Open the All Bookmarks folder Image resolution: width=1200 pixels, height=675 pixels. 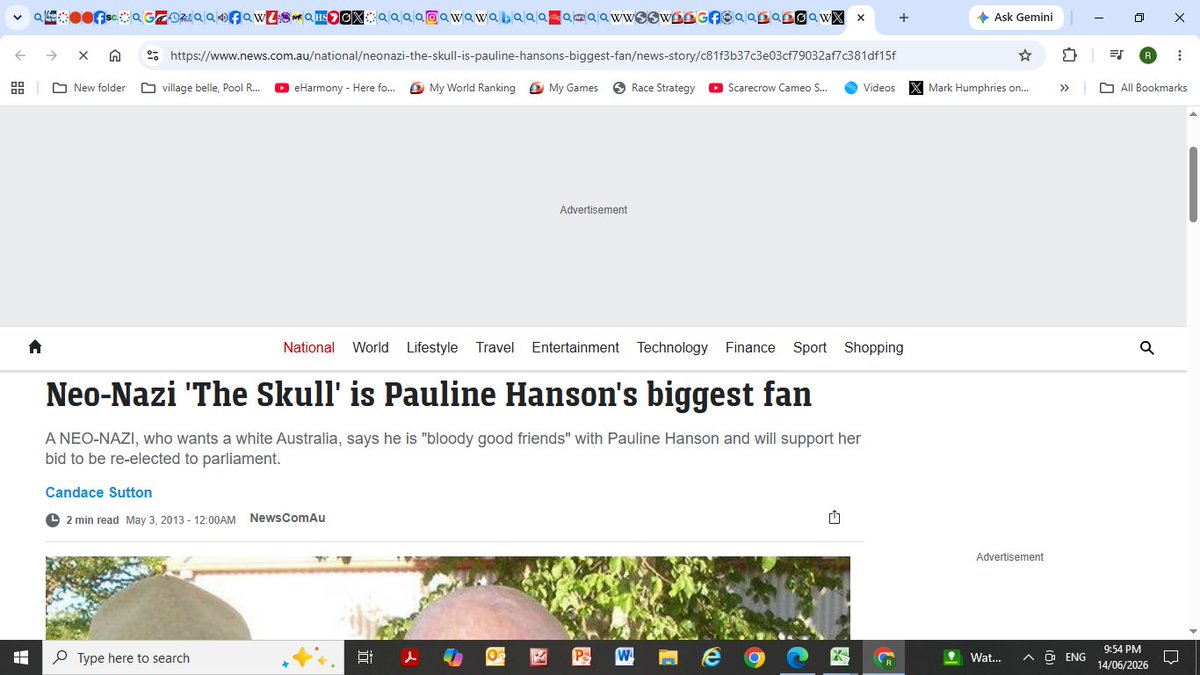[1143, 88]
